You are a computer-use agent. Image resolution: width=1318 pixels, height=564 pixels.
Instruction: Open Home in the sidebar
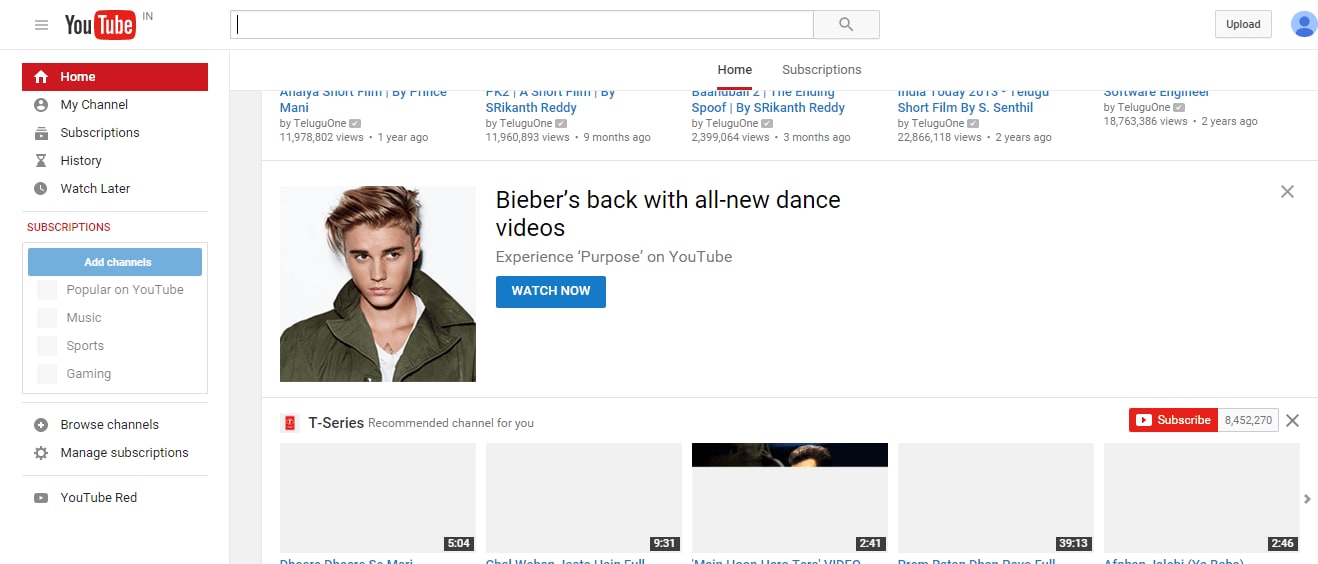pyautogui.click(x=115, y=77)
